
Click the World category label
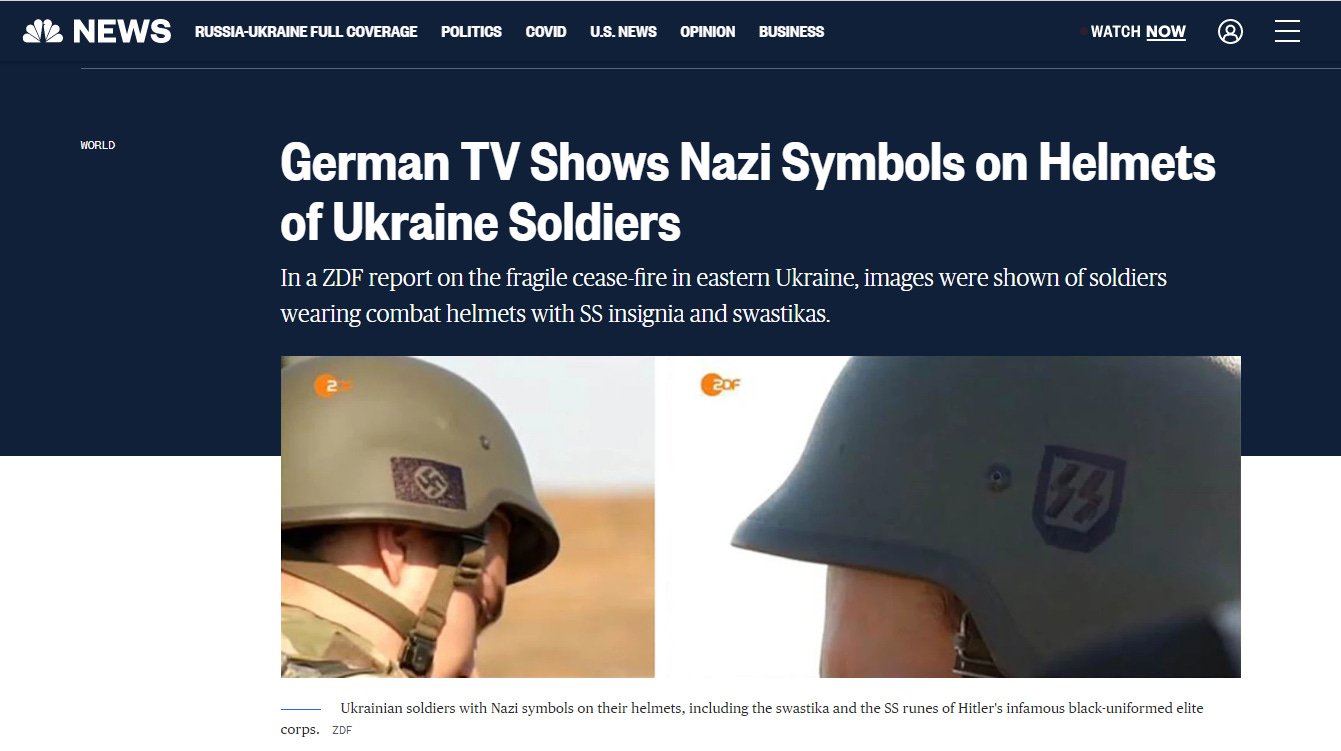(x=98, y=146)
